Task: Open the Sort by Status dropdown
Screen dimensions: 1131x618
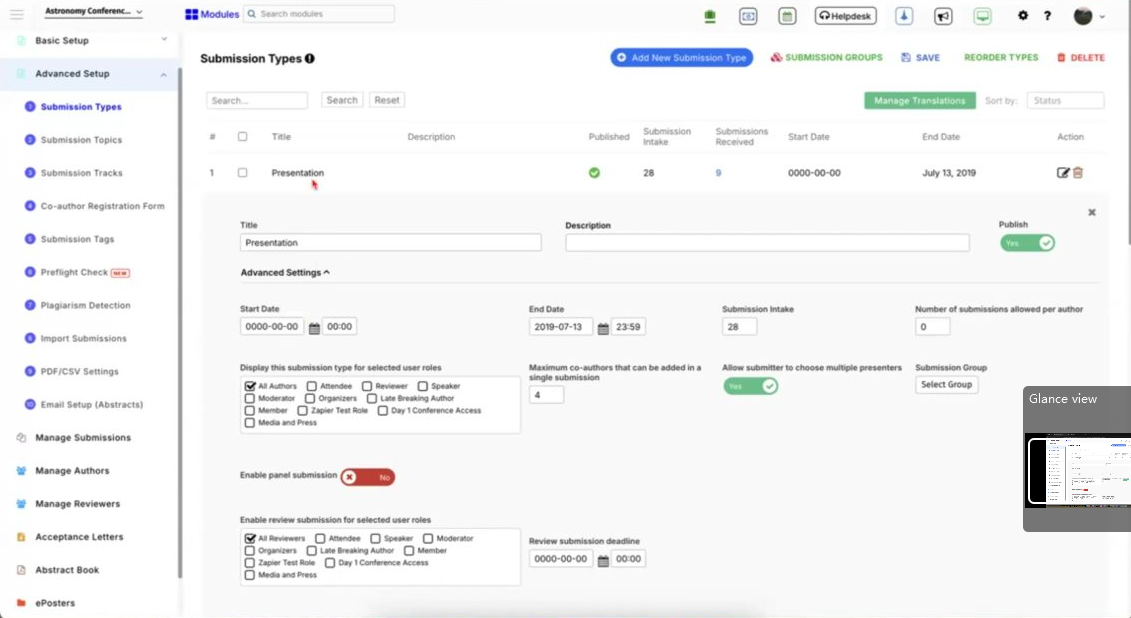Action: pyautogui.click(x=1065, y=100)
